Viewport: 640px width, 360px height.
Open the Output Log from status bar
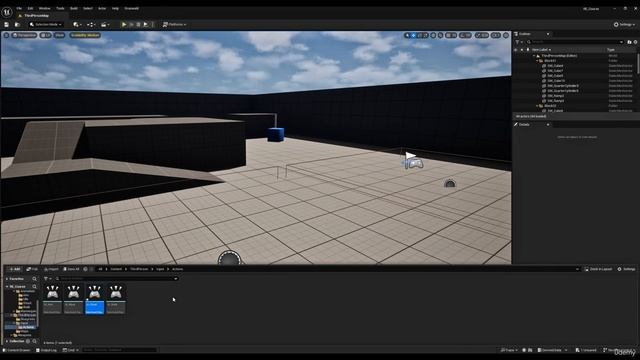click(x=46, y=350)
